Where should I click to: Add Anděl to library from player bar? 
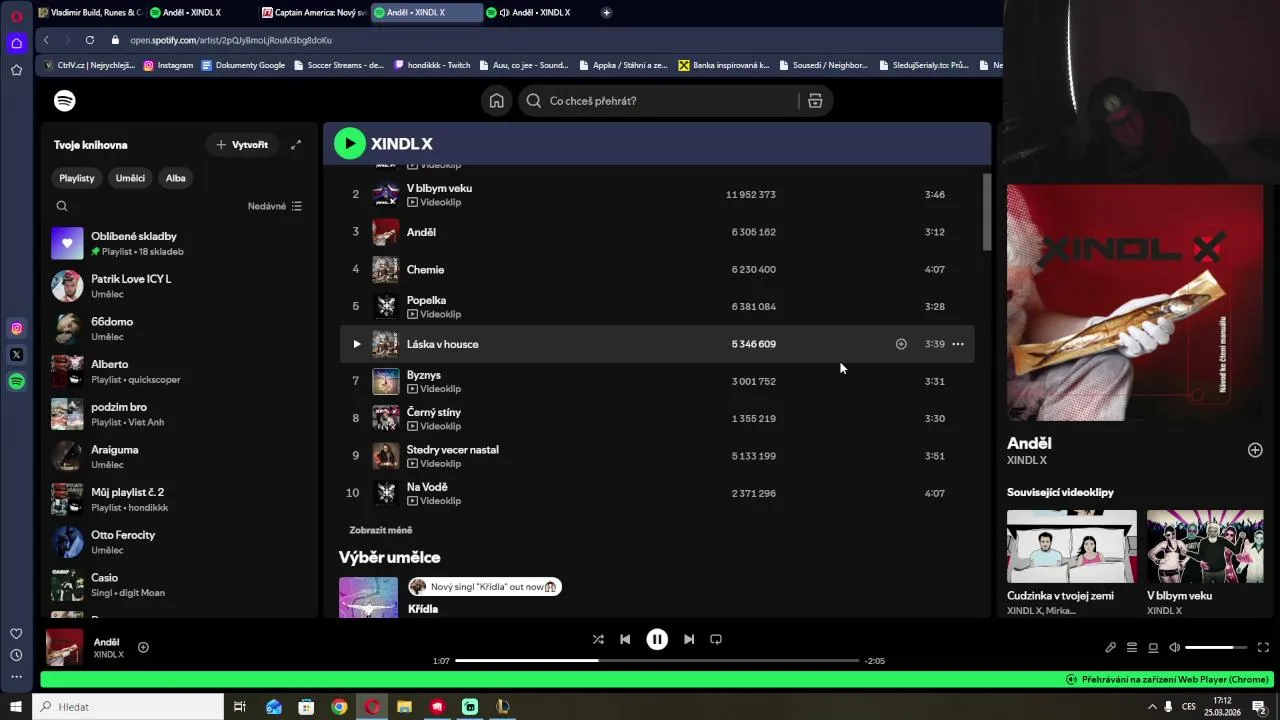click(x=143, y=648)
